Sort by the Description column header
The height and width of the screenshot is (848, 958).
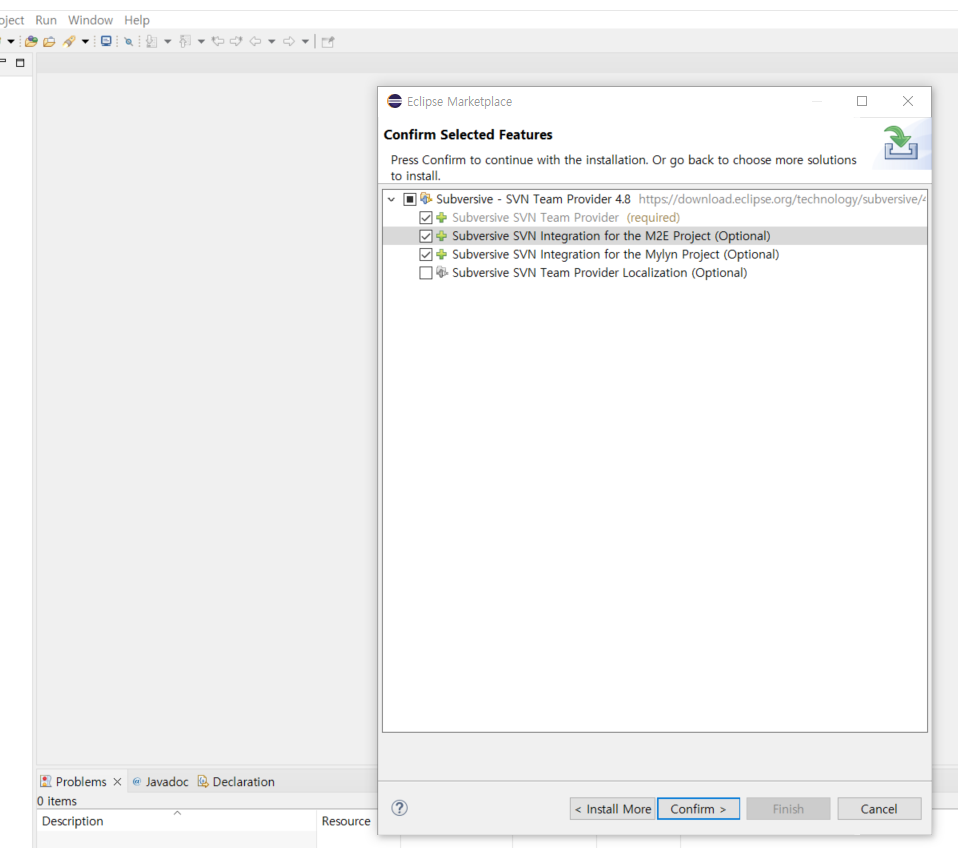[176, 821]
